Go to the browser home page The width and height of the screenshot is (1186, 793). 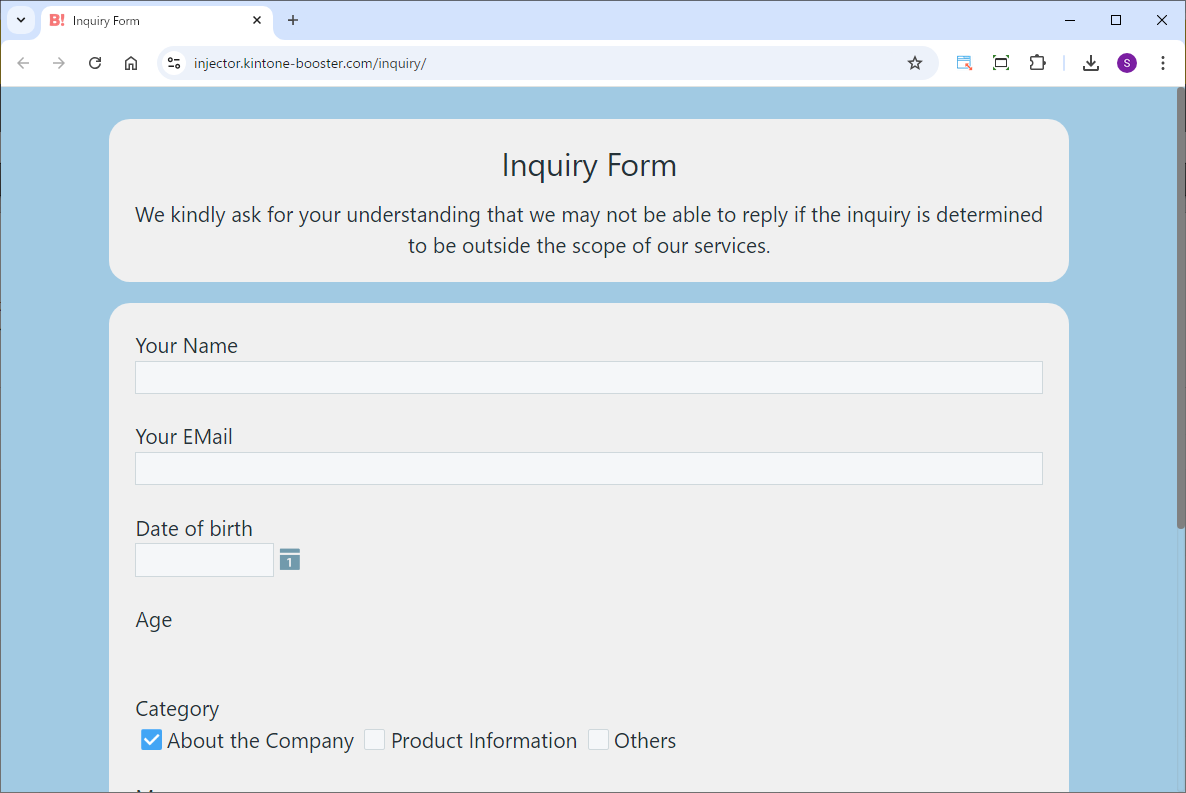click(x=131, y=63)
